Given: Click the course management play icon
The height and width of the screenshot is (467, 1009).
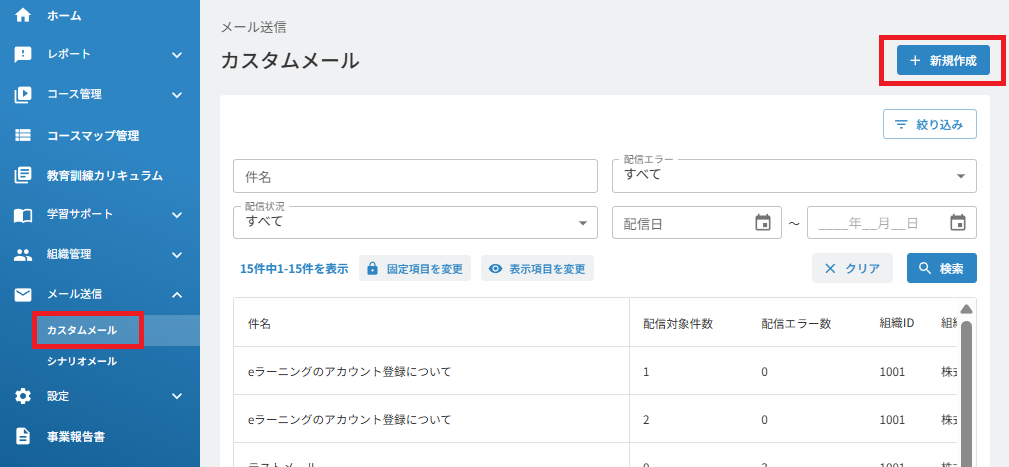Looking at the screenshot, I should tap(23, 95).
